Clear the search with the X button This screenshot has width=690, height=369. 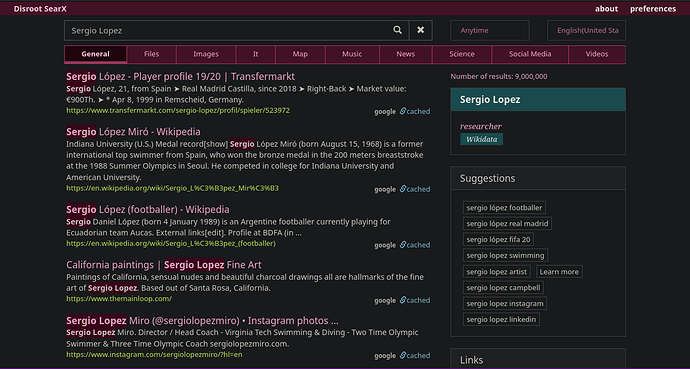(x=421, y=30)
